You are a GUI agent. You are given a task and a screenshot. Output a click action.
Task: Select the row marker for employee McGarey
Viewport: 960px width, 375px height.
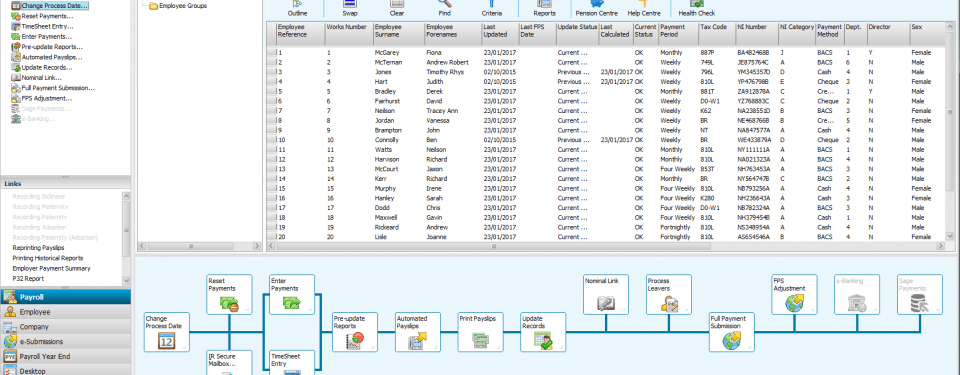pos(271,53)
